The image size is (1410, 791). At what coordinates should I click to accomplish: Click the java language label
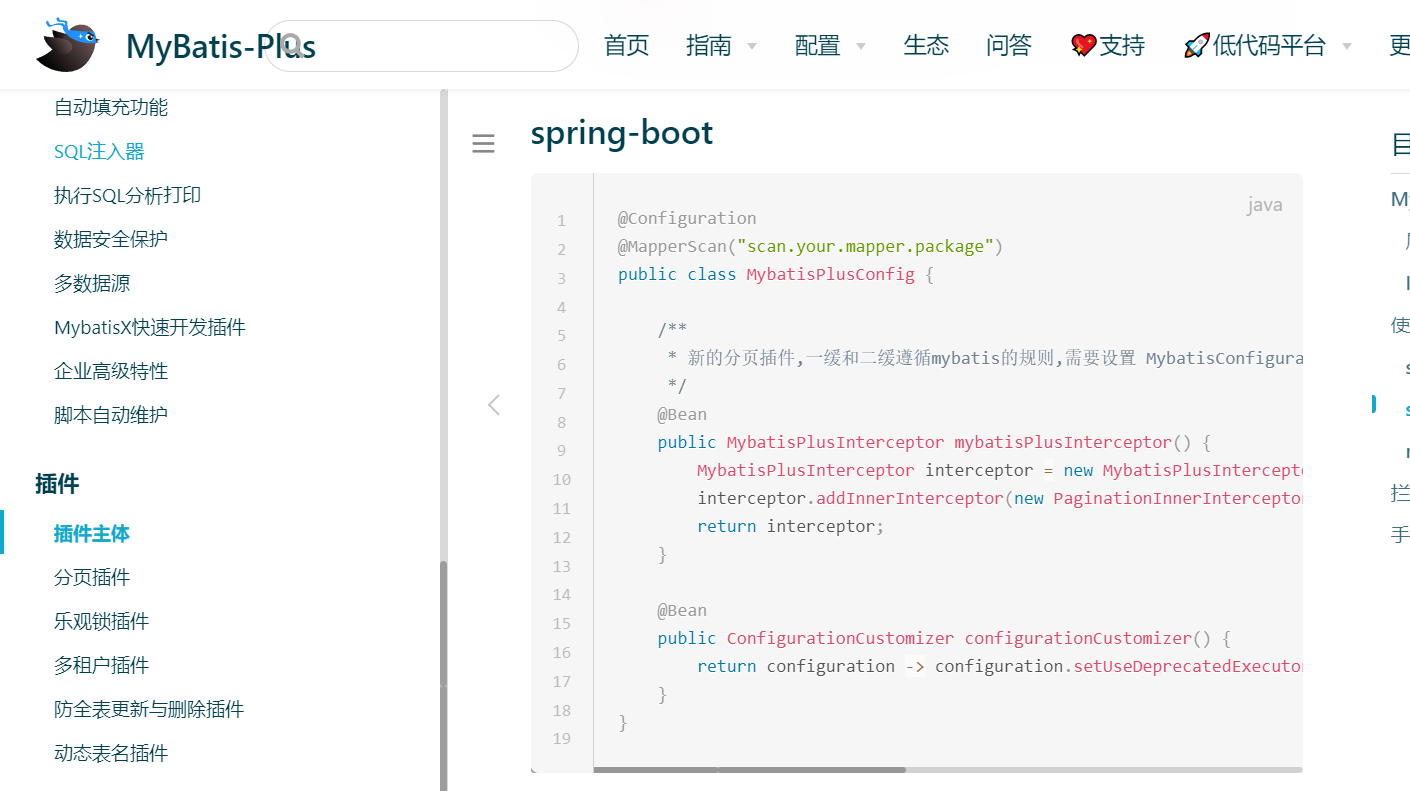[x=1264, y=205]
